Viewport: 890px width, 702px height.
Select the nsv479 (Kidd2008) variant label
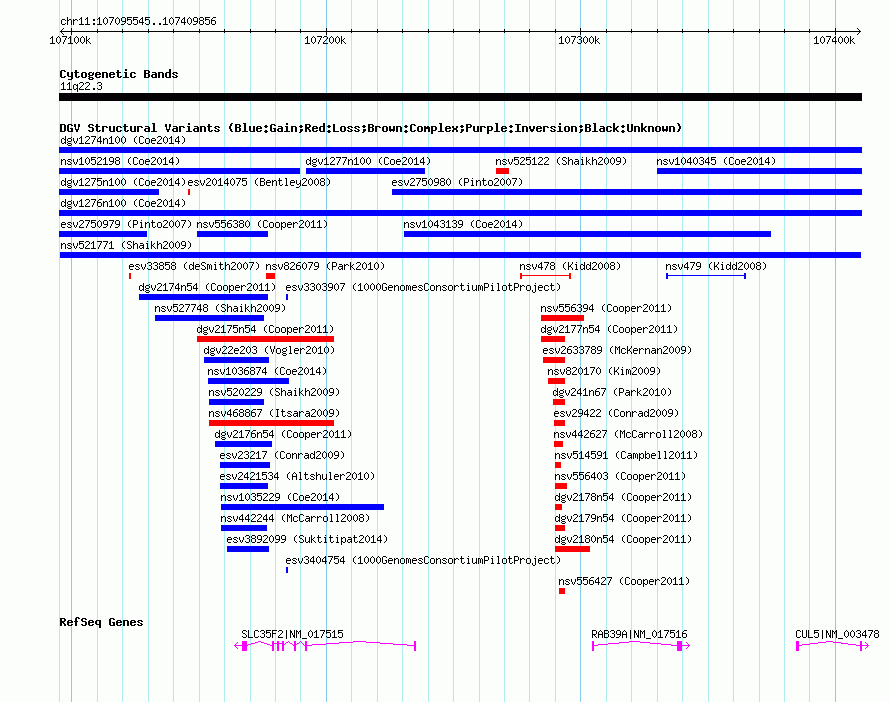[716, 266]
